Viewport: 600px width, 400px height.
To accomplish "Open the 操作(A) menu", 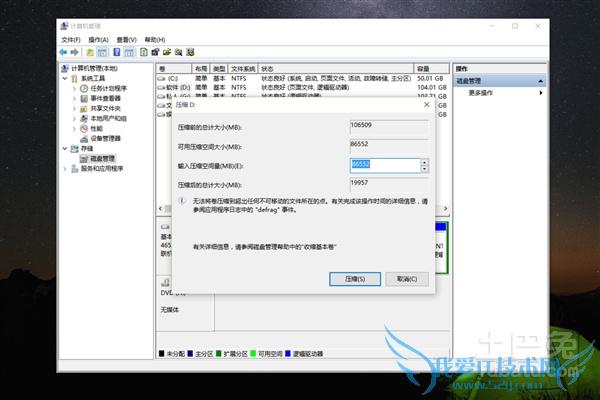I will (x=98, y=40).
